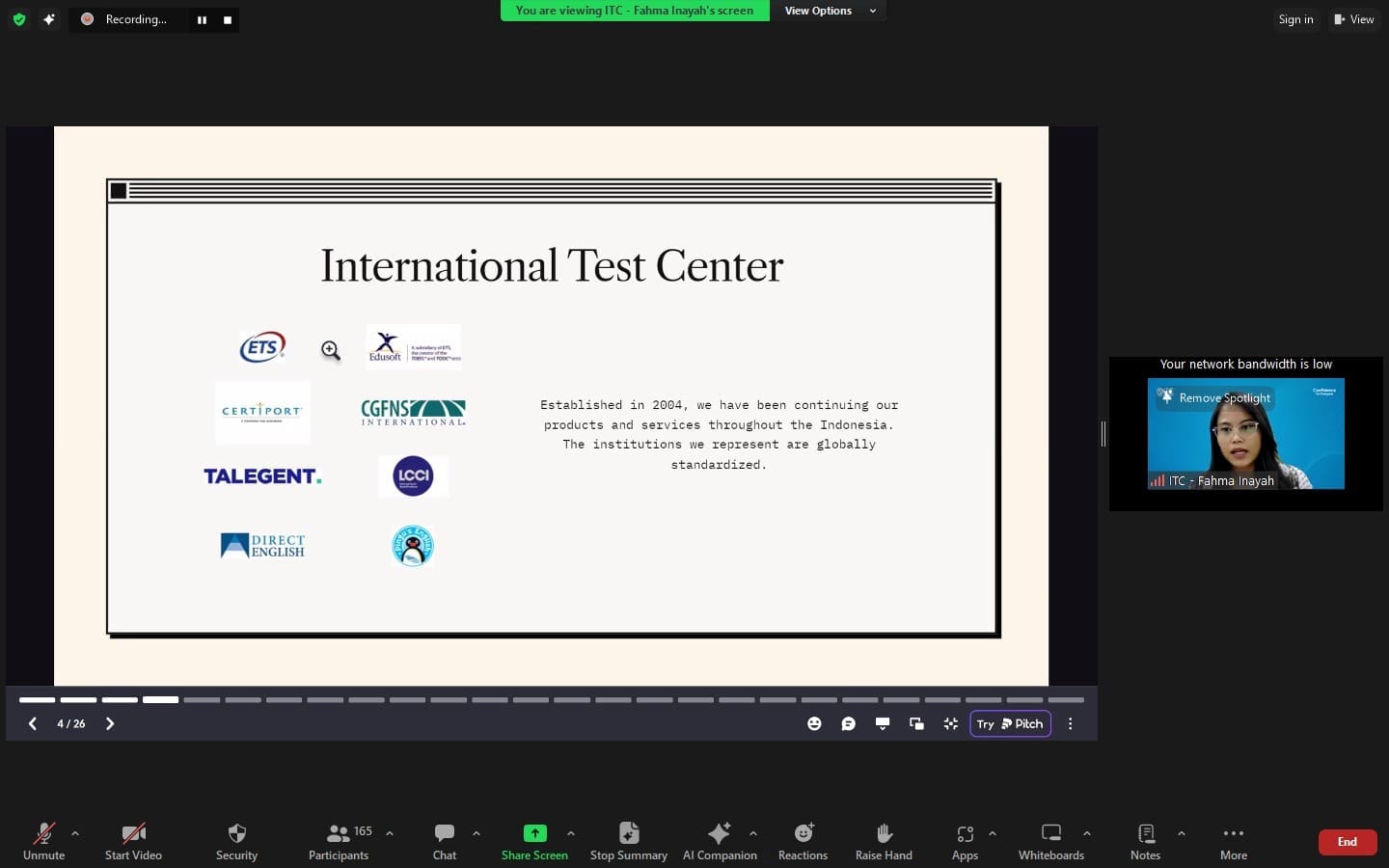Click the magnifier zoom icon on slide
This screenshot has height=868, width=1389.
point(331,350)
